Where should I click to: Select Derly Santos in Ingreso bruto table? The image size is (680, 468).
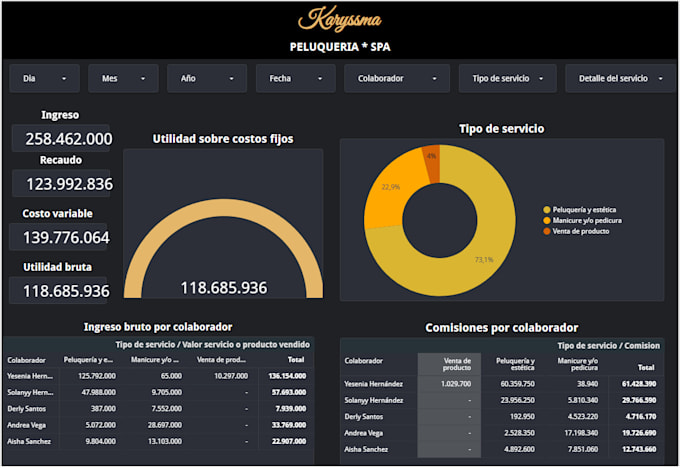(x=26, y=409)
